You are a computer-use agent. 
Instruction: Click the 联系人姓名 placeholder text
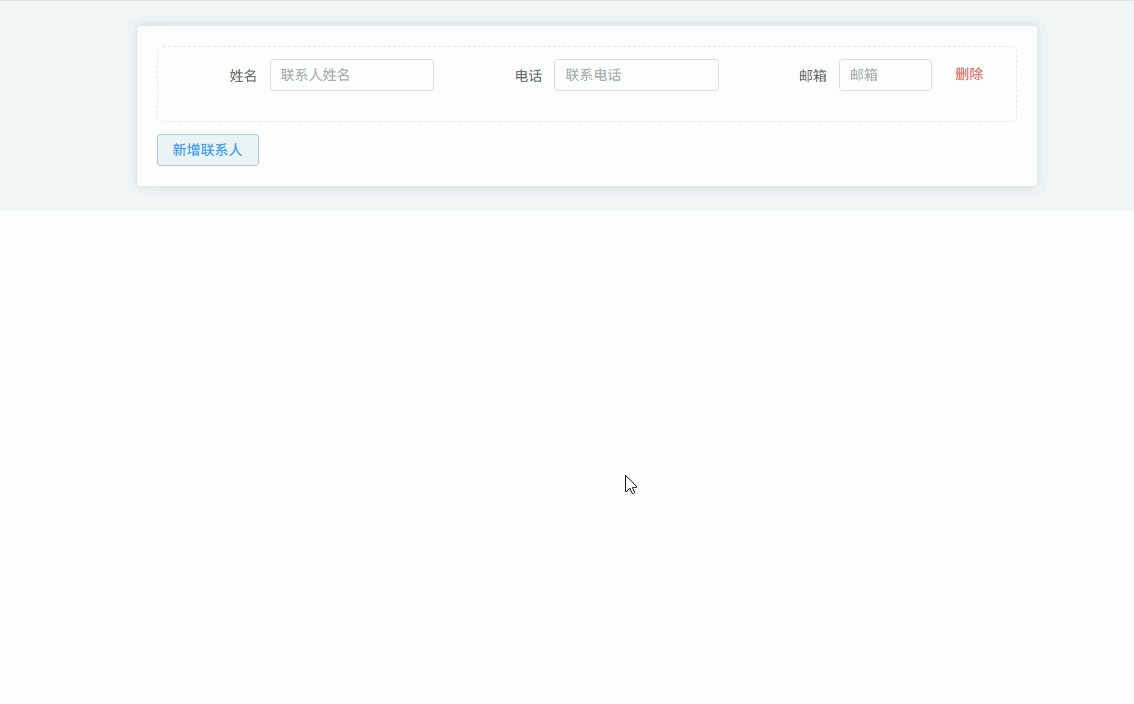tap(315, 75)
